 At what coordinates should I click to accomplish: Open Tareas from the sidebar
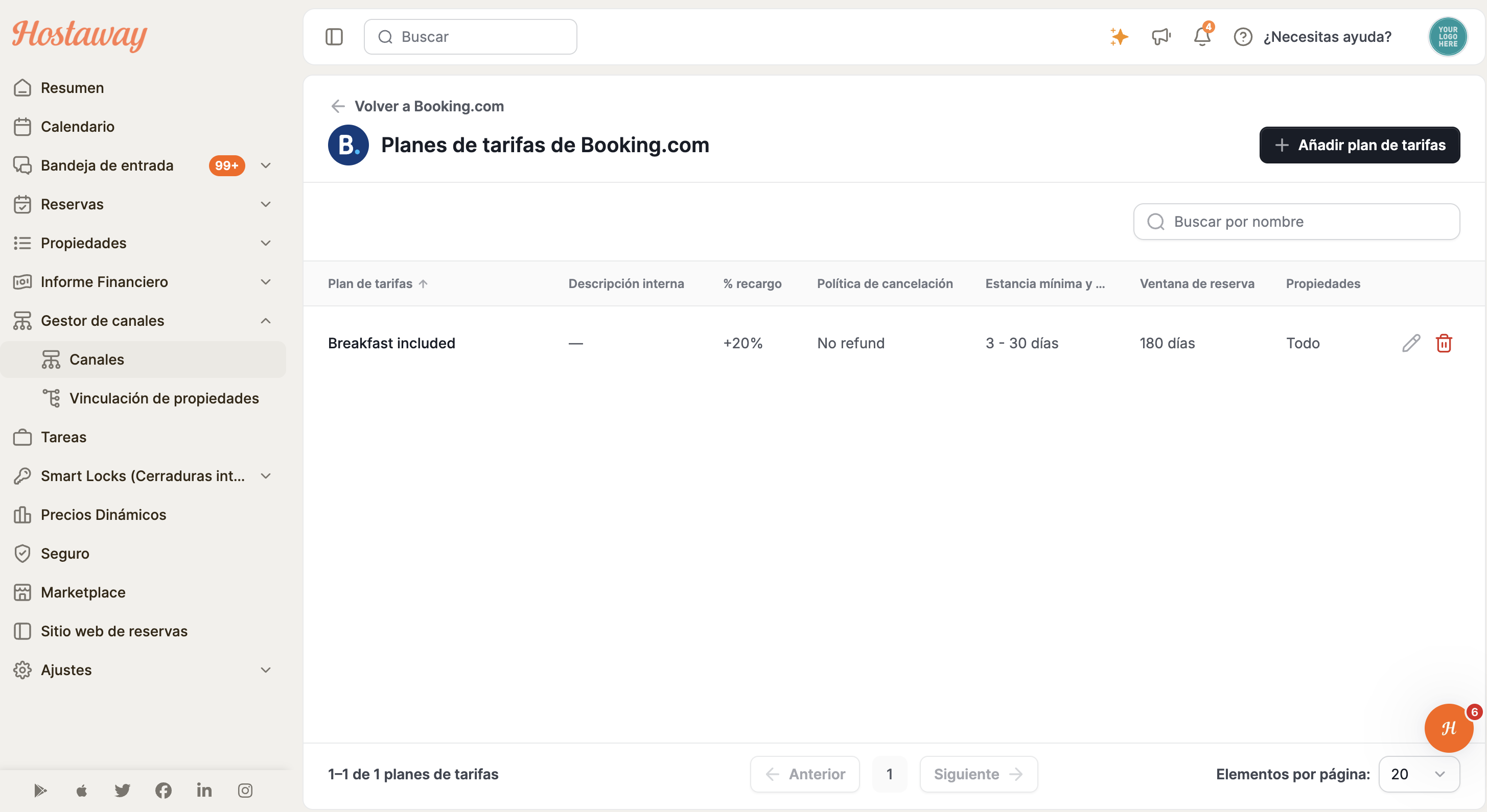[143, 437]
